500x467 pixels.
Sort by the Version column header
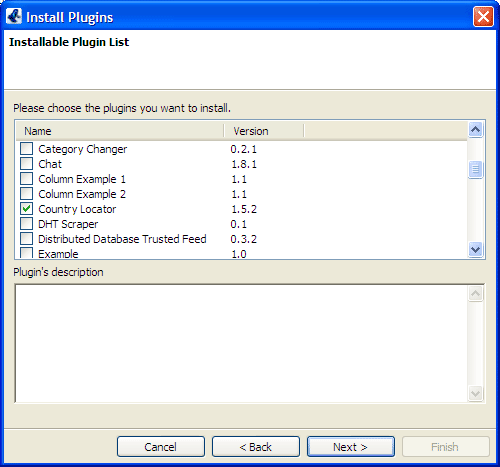[x=264, y=131]
